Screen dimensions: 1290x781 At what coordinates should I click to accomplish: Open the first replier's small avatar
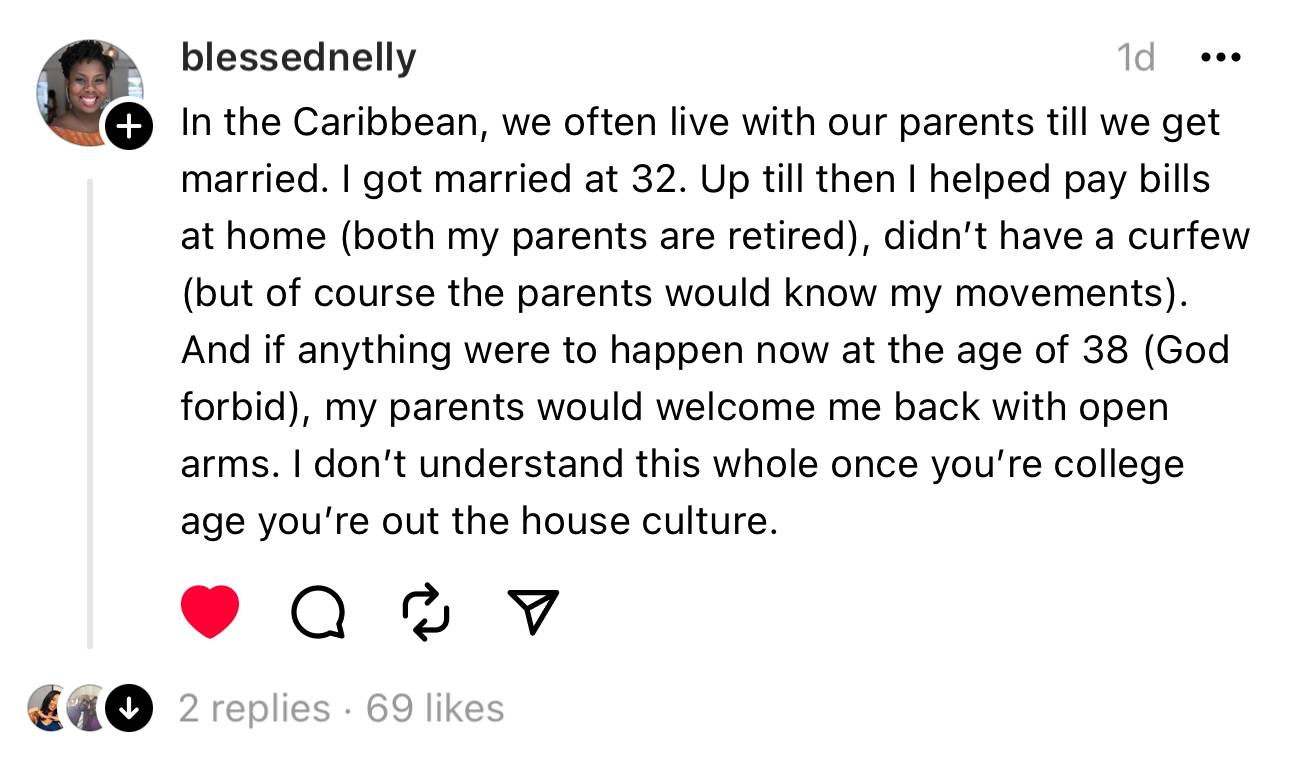48,709
